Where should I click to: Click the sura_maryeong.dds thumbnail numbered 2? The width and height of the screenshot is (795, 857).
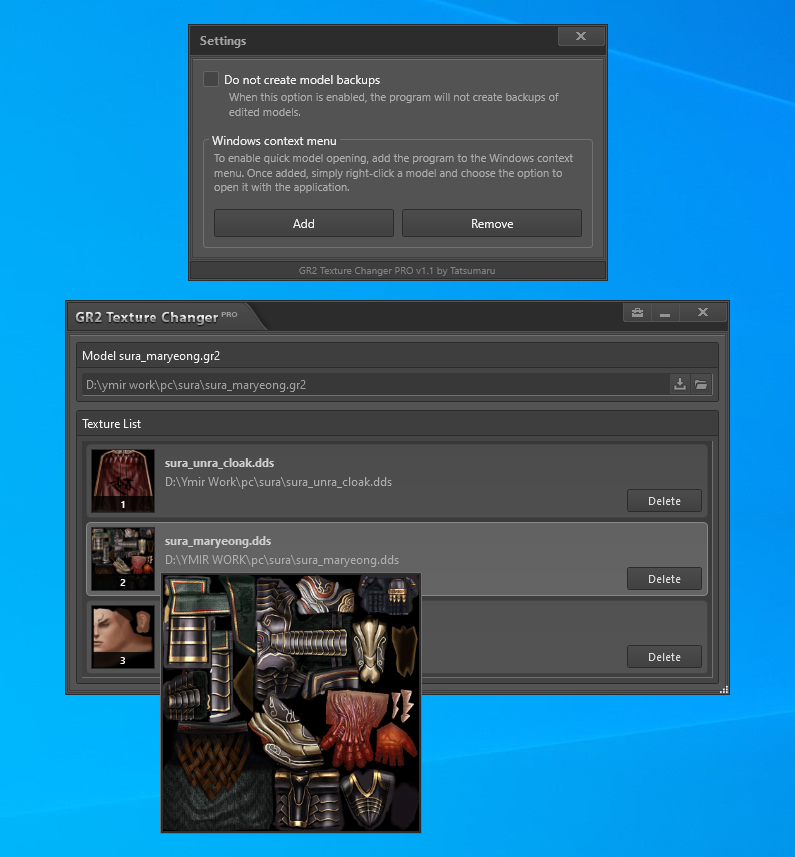(x=123, y=557)
